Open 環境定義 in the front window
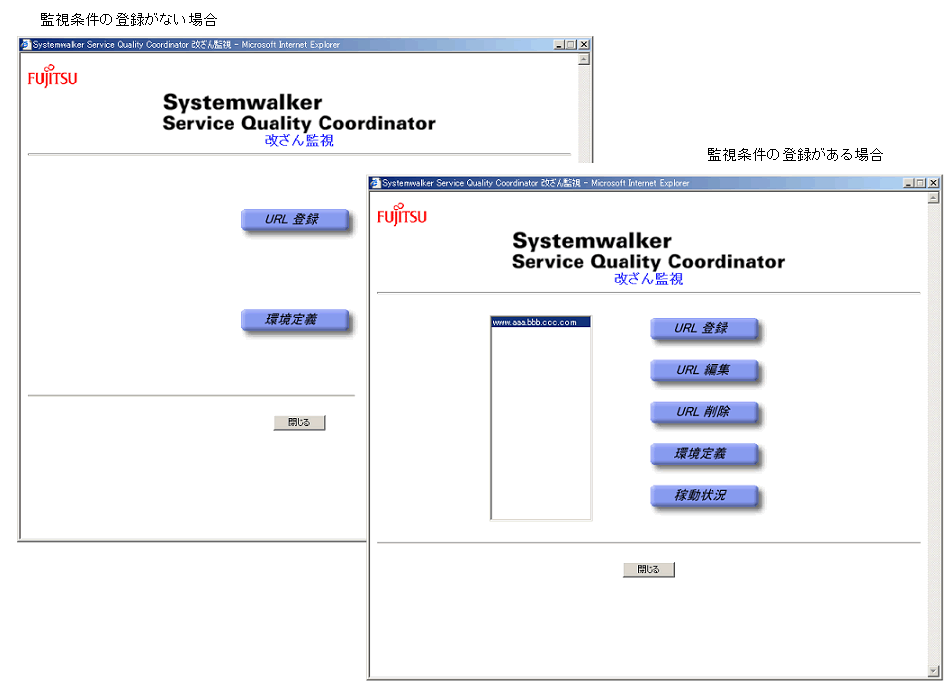The width and height of the screenshot is (945, 683). coord(704,454)
